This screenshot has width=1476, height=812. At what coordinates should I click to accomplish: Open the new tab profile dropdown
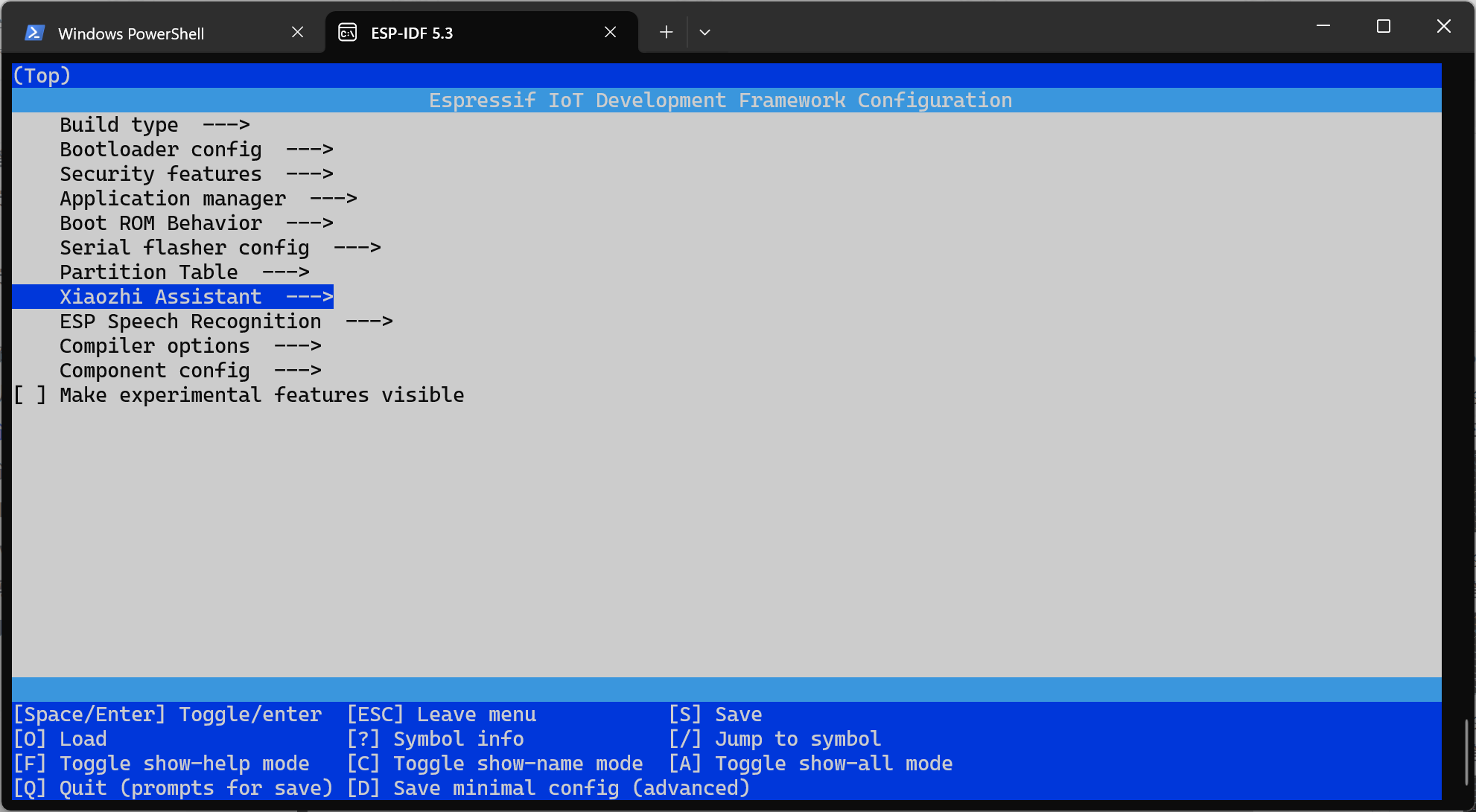[x=704, y=32]
